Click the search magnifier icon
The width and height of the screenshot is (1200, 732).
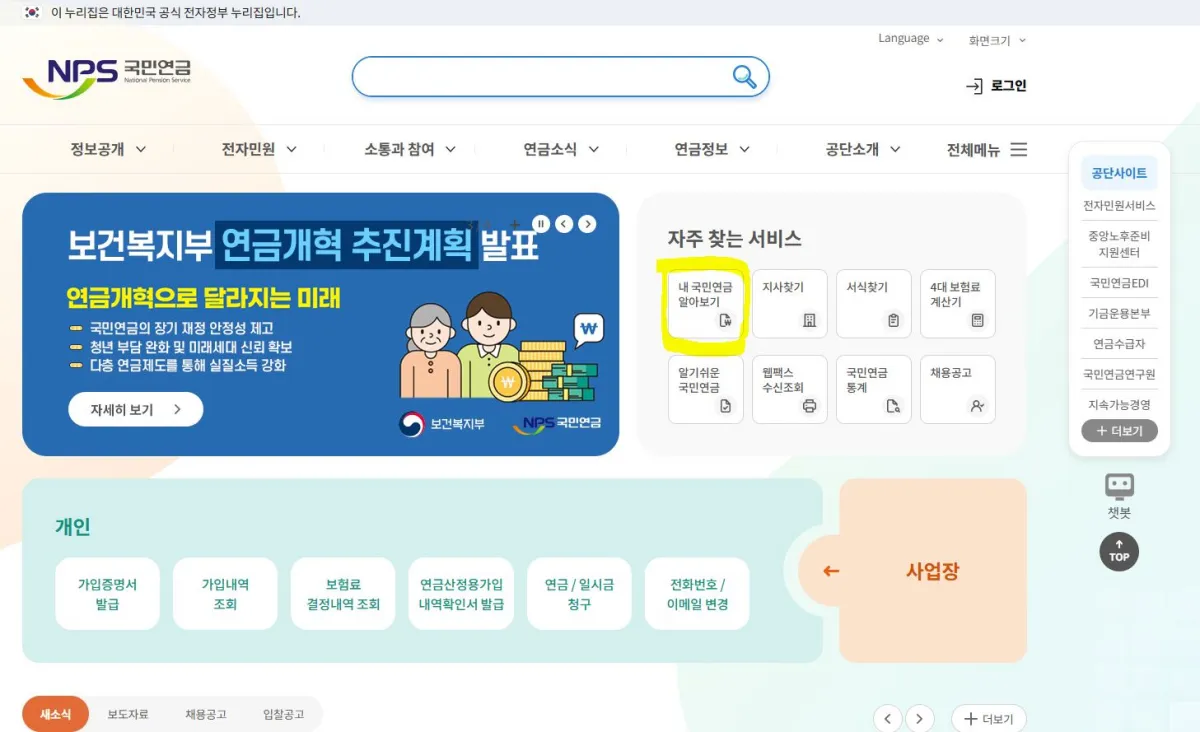pyautogui.click(x=744, y=76)
